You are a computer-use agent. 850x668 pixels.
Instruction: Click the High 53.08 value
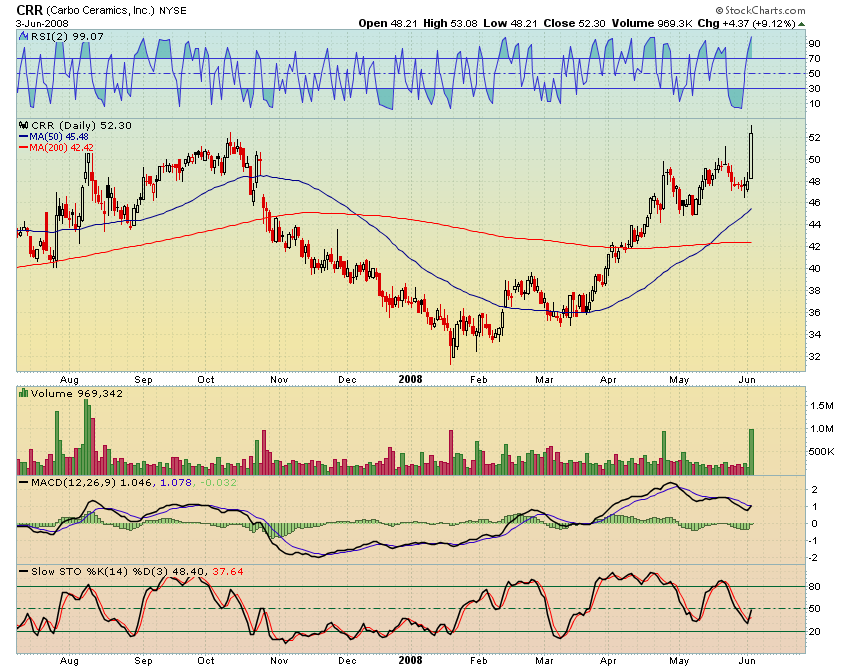pos(451,23)
